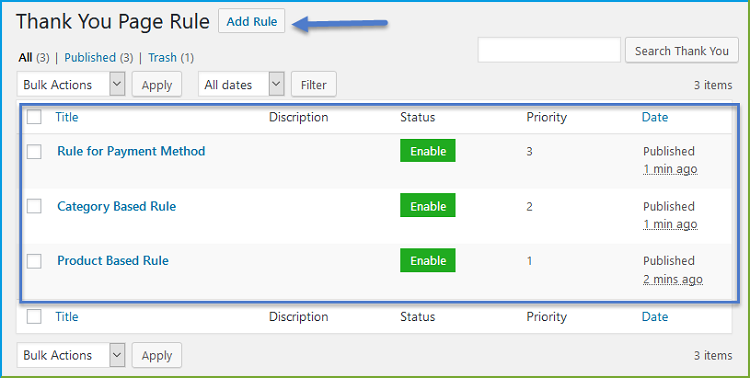
Task: Click the '1 min ago' date for Rule for Payment Method
Action: coord(670,169)
